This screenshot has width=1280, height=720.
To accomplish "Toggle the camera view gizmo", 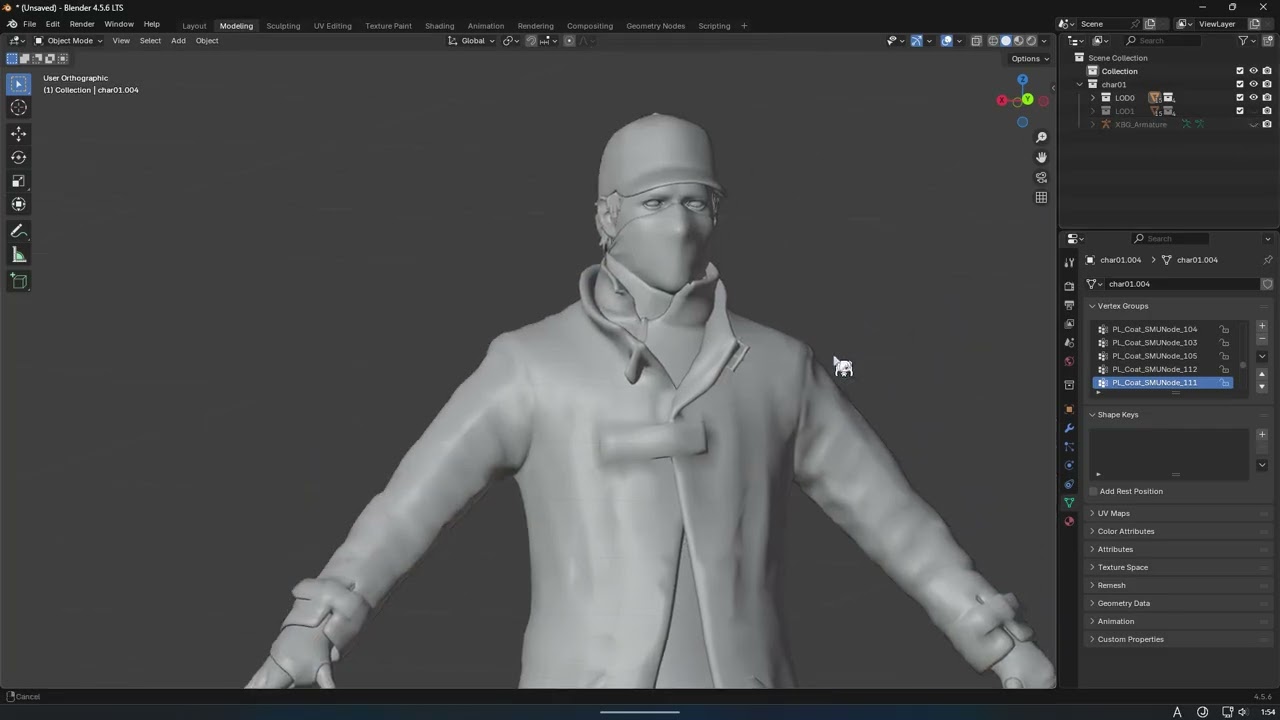I will (x=1041, y=177).
